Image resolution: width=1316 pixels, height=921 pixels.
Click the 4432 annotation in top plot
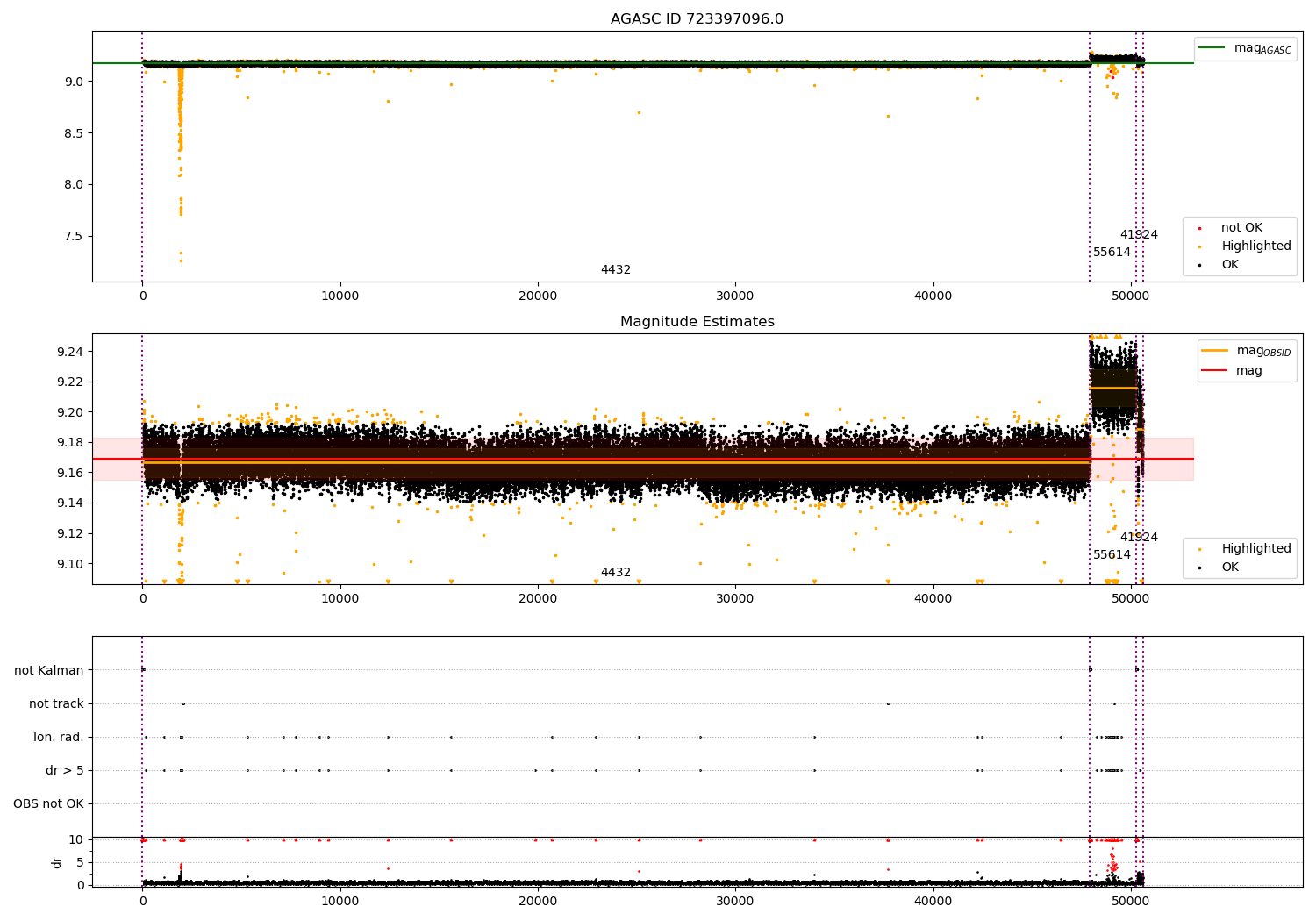[x=616, y=270]
